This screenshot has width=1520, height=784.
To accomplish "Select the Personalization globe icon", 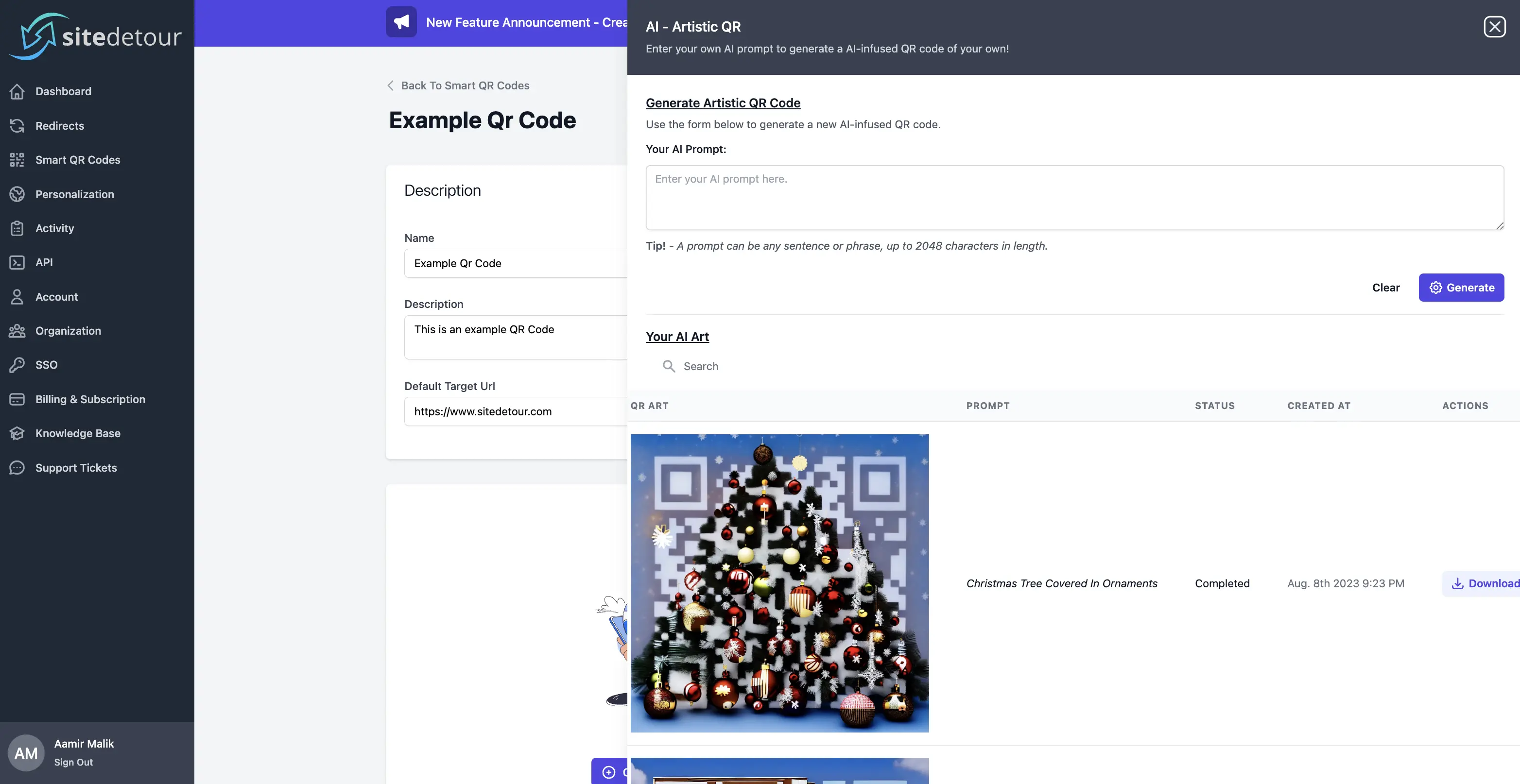I will coord(17,194).
